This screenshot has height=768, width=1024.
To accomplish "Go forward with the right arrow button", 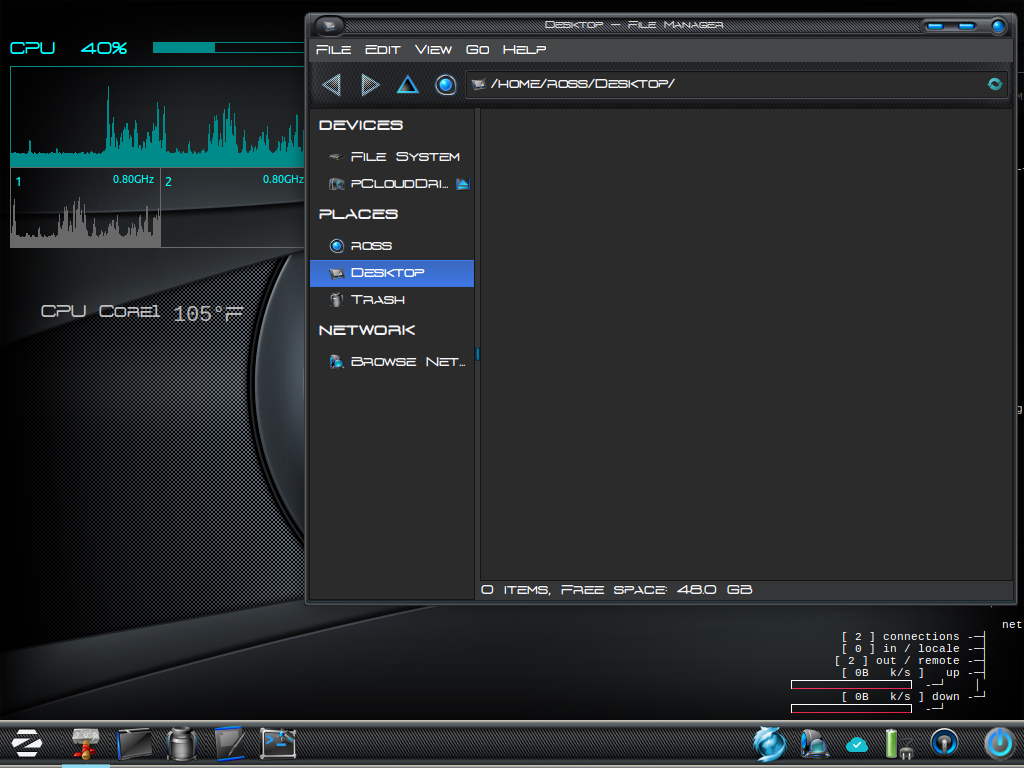I will [x=370, y=85].
